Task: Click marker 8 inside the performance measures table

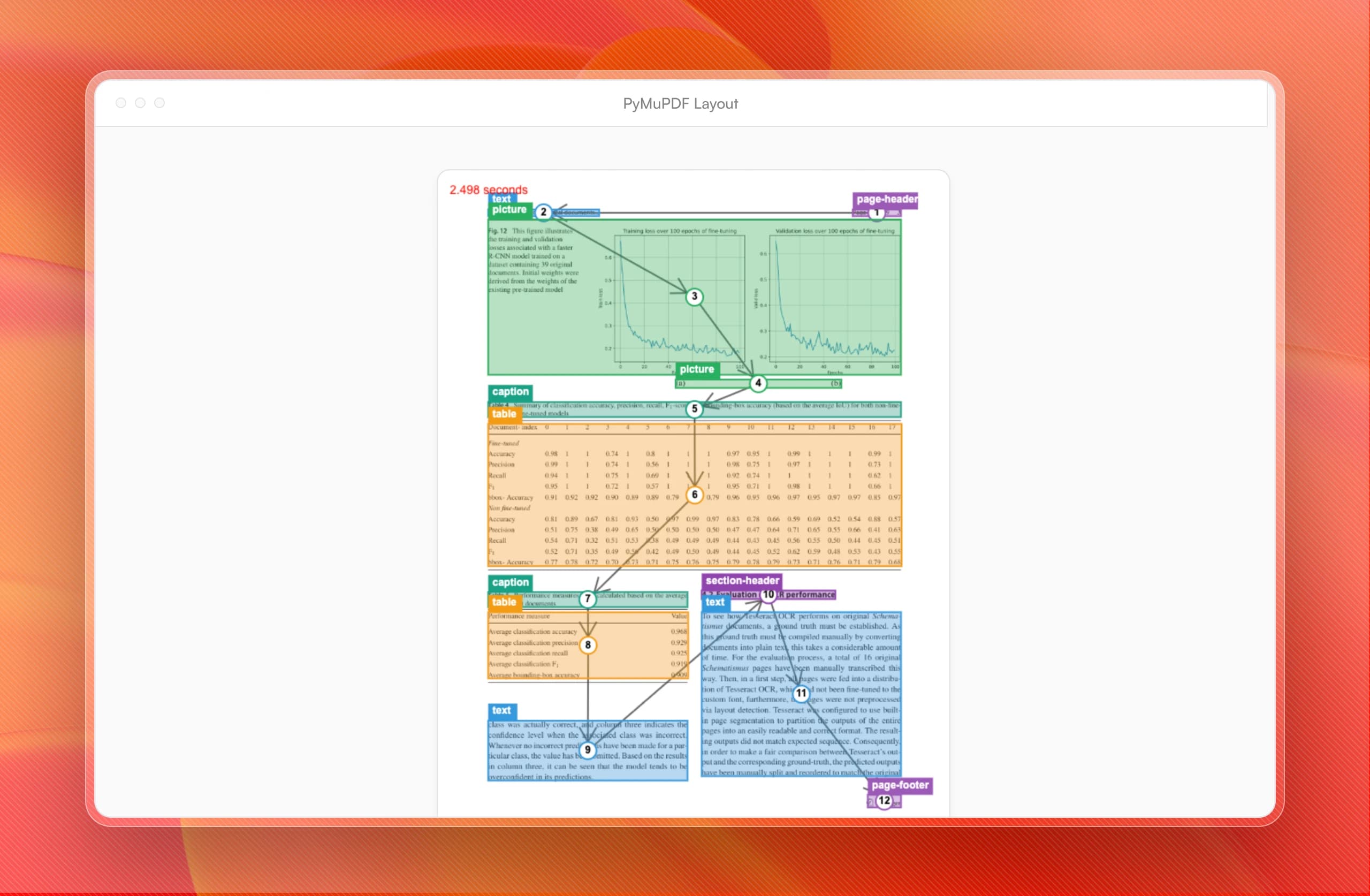Action: tap(587, 645)
